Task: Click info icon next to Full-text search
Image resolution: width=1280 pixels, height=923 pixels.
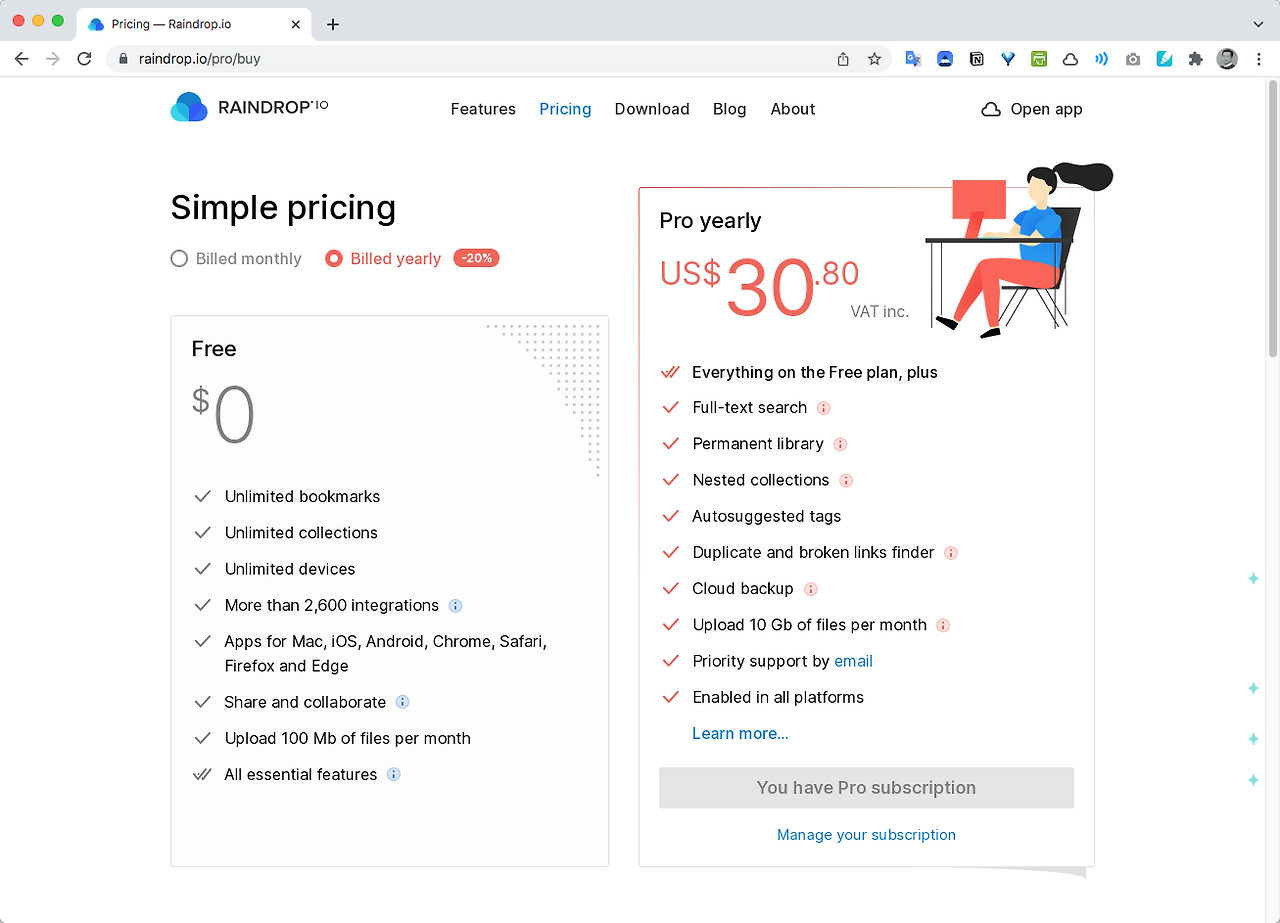Action: point(824,408)
